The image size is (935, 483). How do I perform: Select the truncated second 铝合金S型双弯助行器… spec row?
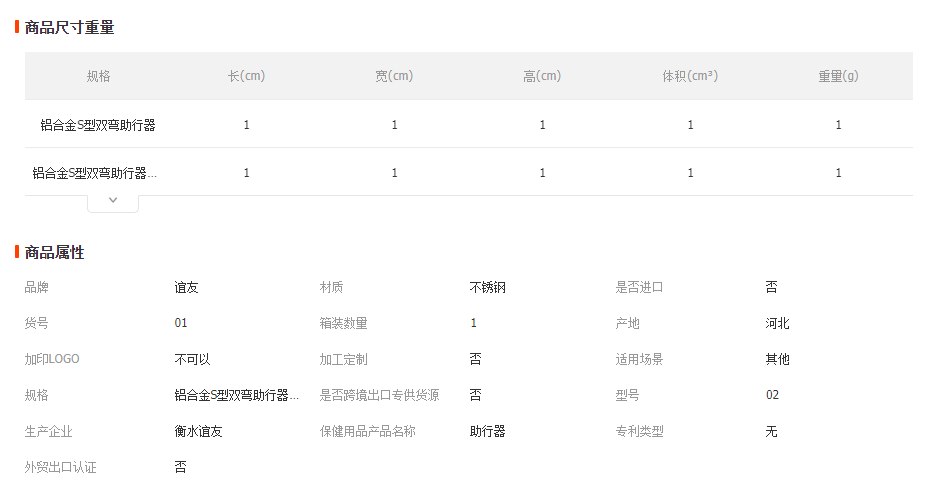94,173
